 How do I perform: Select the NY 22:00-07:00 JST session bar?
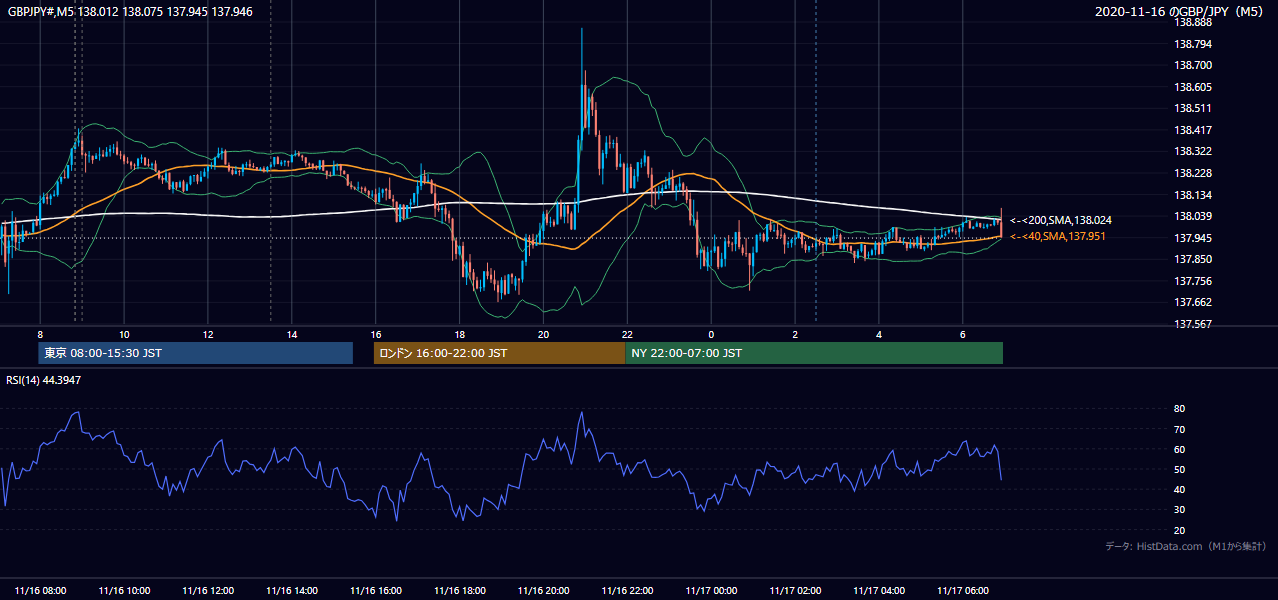point(814,353)
